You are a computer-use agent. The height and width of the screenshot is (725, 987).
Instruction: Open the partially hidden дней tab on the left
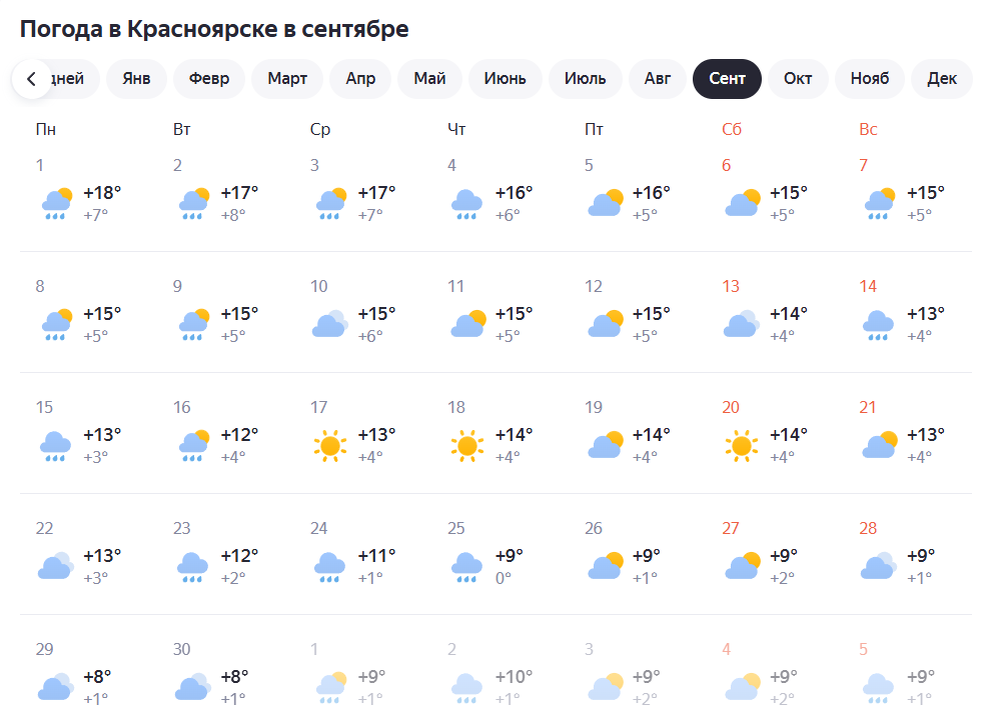pyautogui.click(x=66, y=79)
